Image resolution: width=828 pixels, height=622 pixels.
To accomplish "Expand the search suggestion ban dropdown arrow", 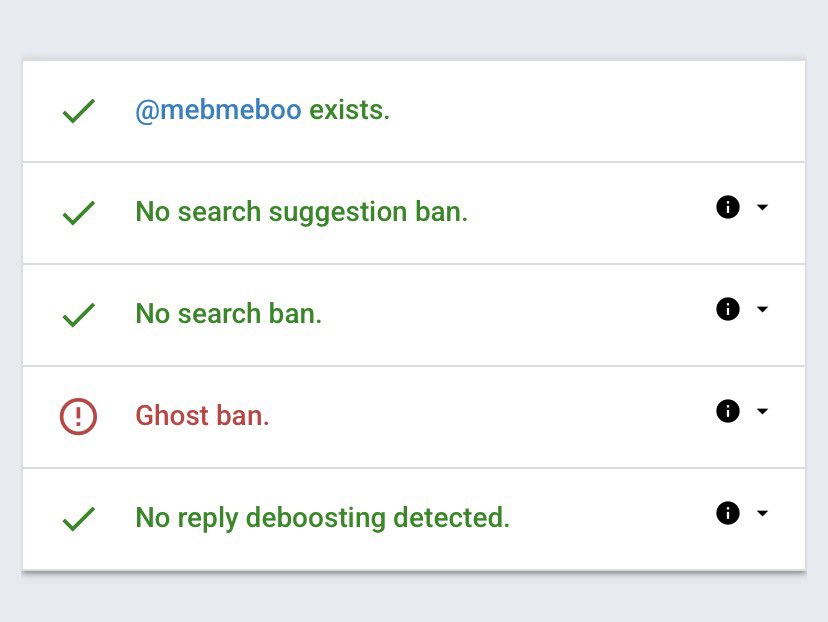I will [x=763, y=207].
